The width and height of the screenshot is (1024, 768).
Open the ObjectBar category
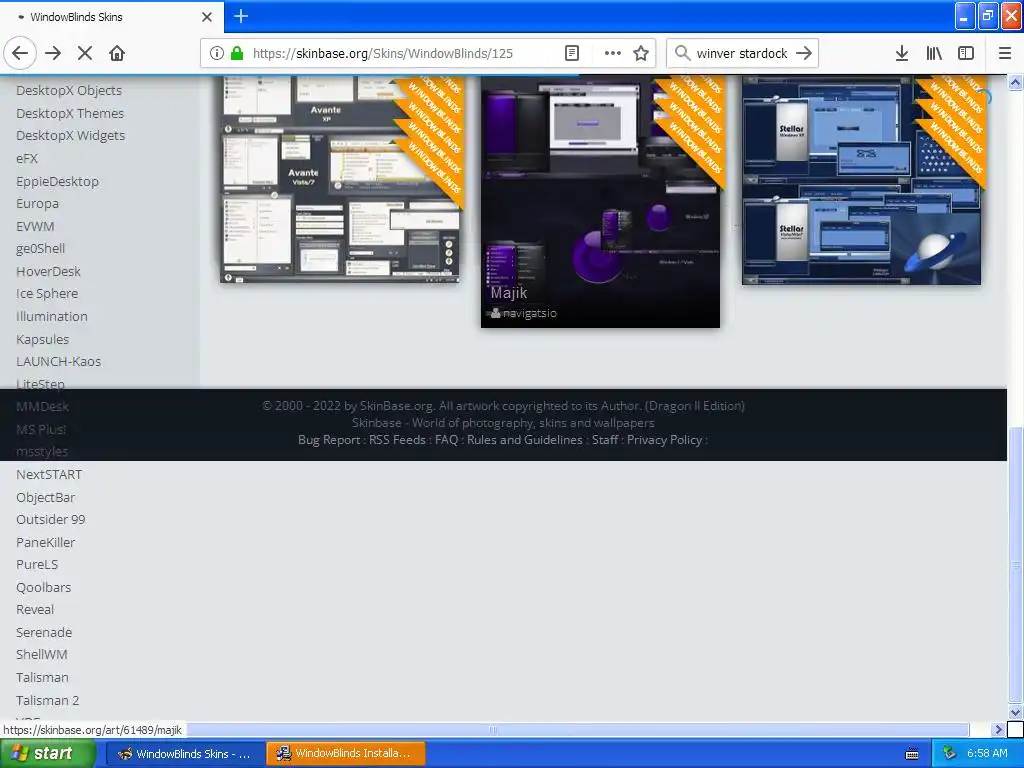coord(46,498)
